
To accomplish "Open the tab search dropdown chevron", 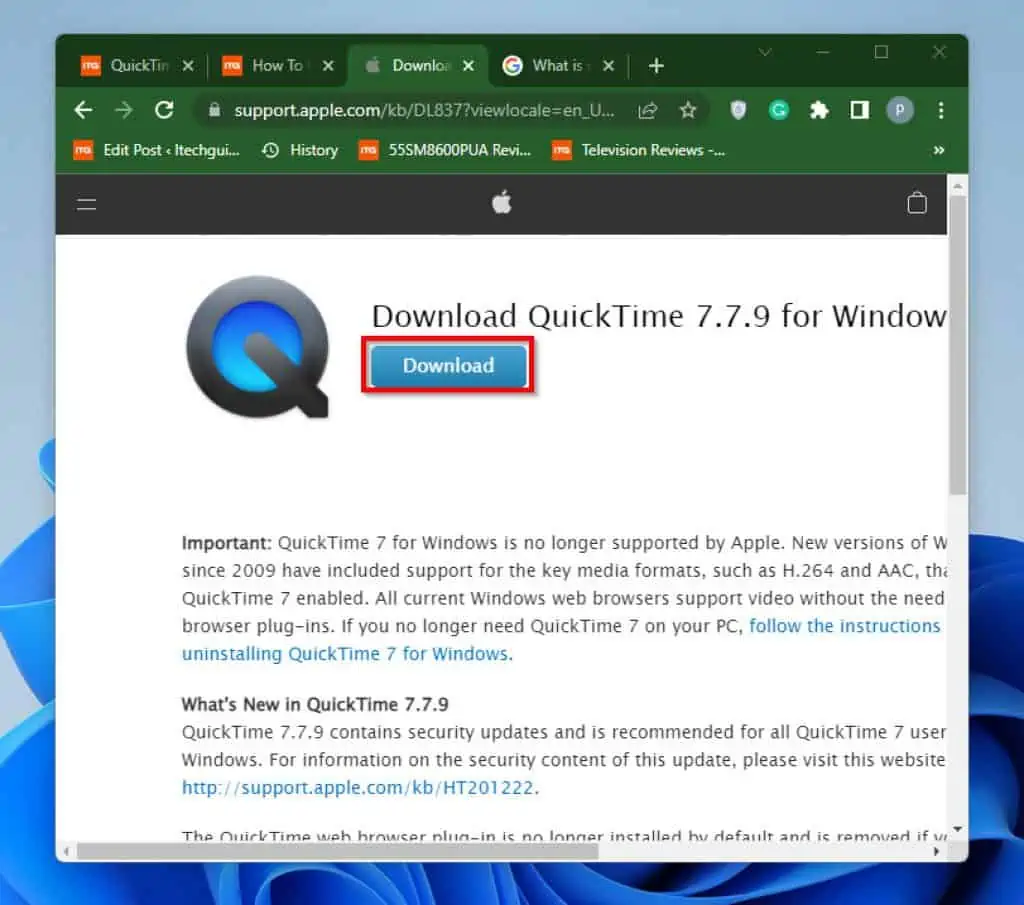I will [765, 52].
